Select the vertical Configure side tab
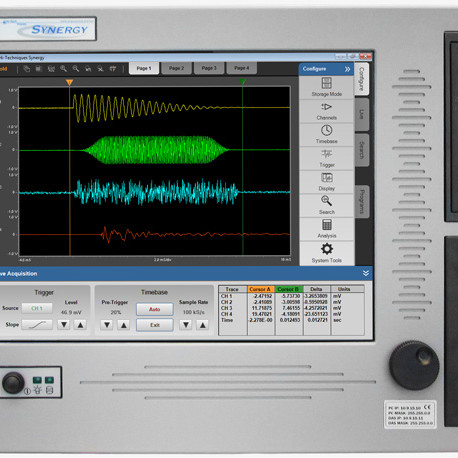The height and width of the screenshot is (458, 458). [362, 79]
